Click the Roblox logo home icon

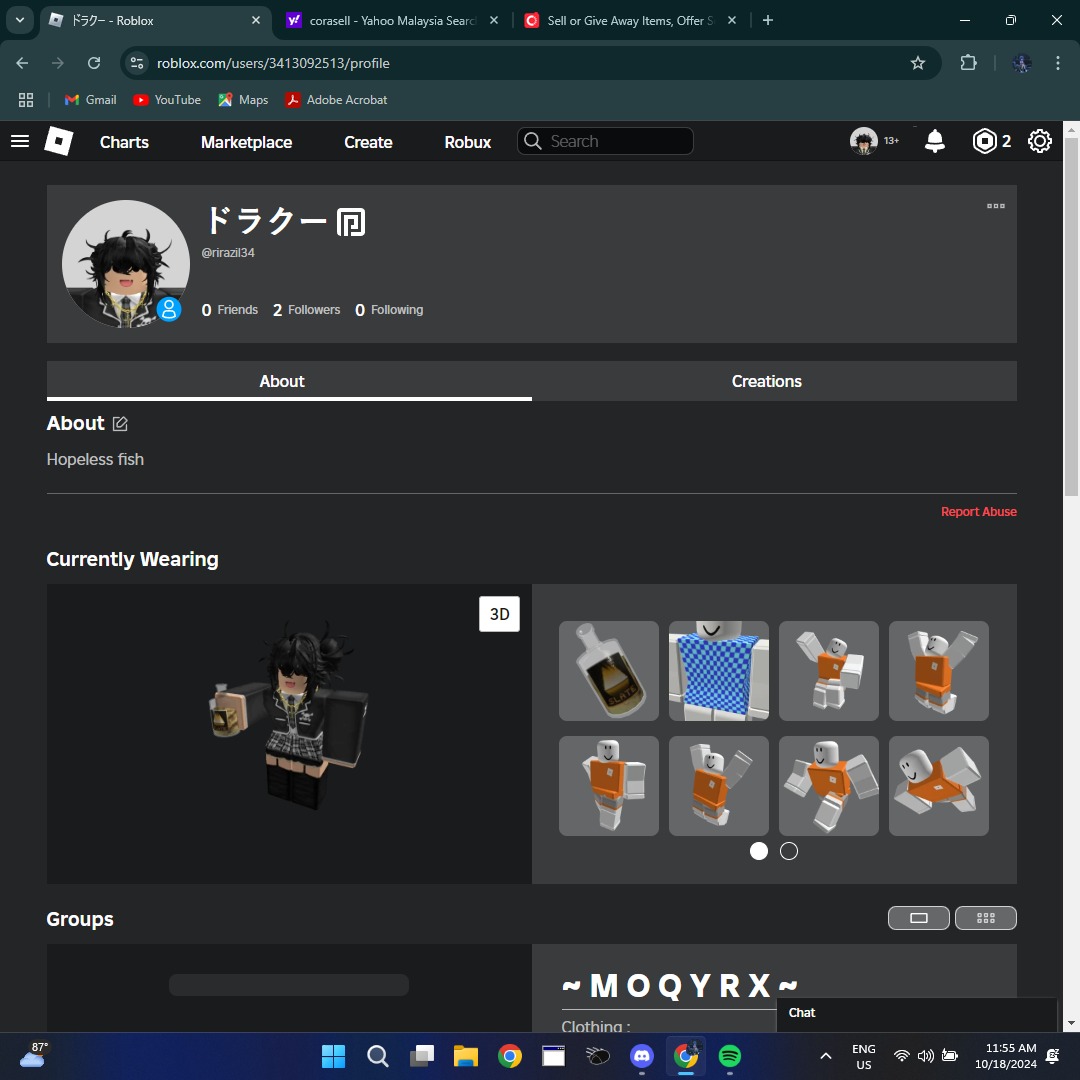point(59,141)
